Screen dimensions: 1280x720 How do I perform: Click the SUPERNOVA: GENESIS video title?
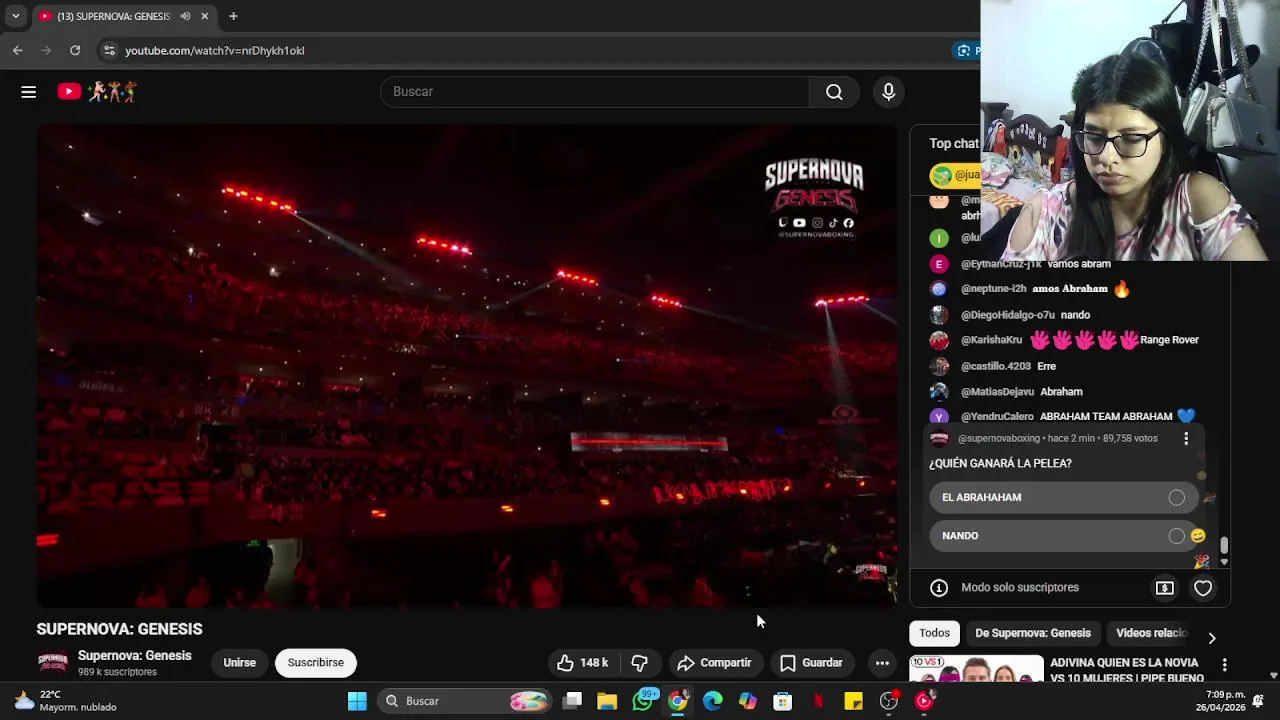119,629
